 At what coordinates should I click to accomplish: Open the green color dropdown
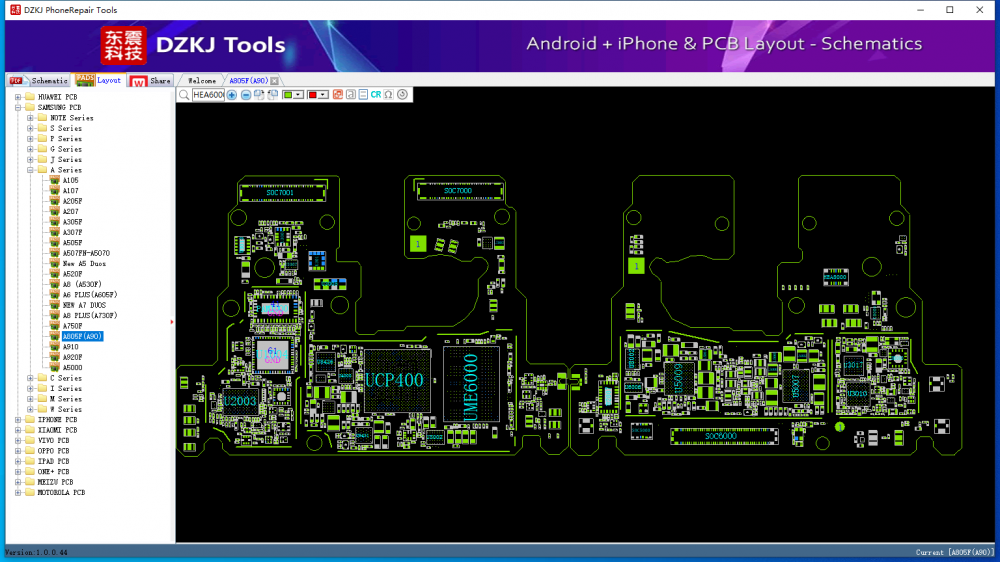point(299,94)
